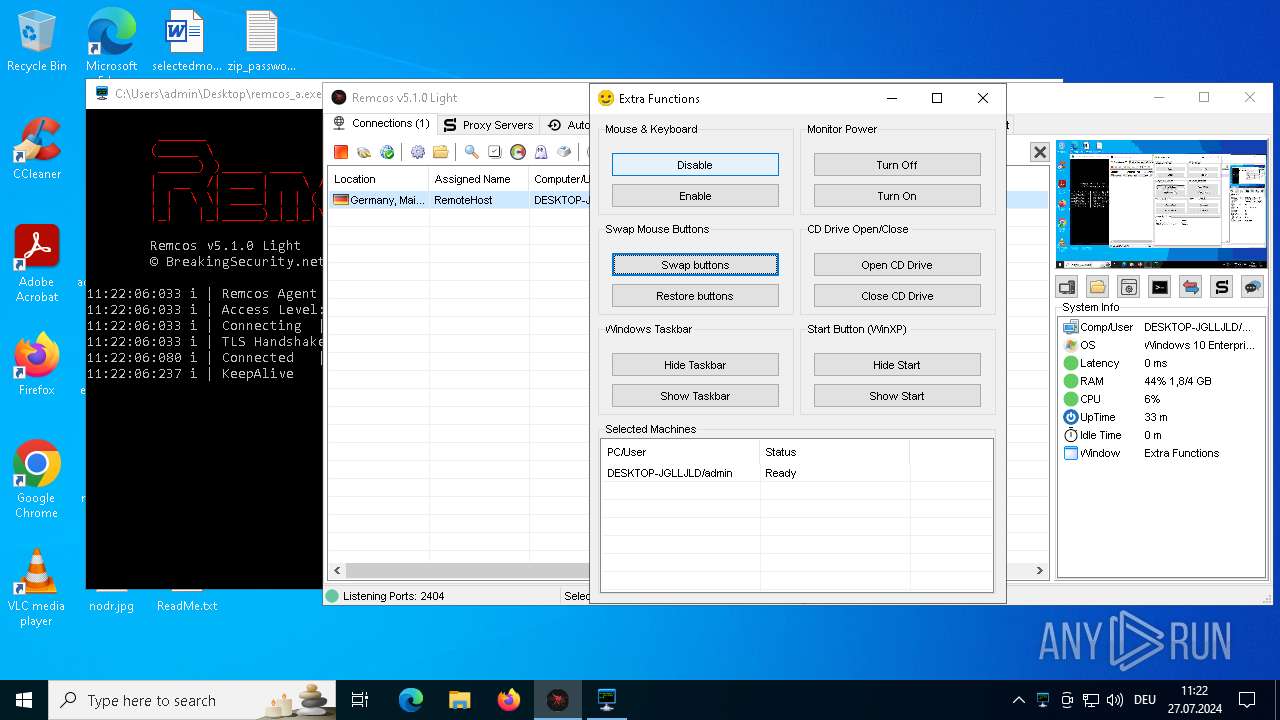The height and width of the screenshot is (720, 1280).
Task: Click the Open CD Drive button
Action: [897, 265]
